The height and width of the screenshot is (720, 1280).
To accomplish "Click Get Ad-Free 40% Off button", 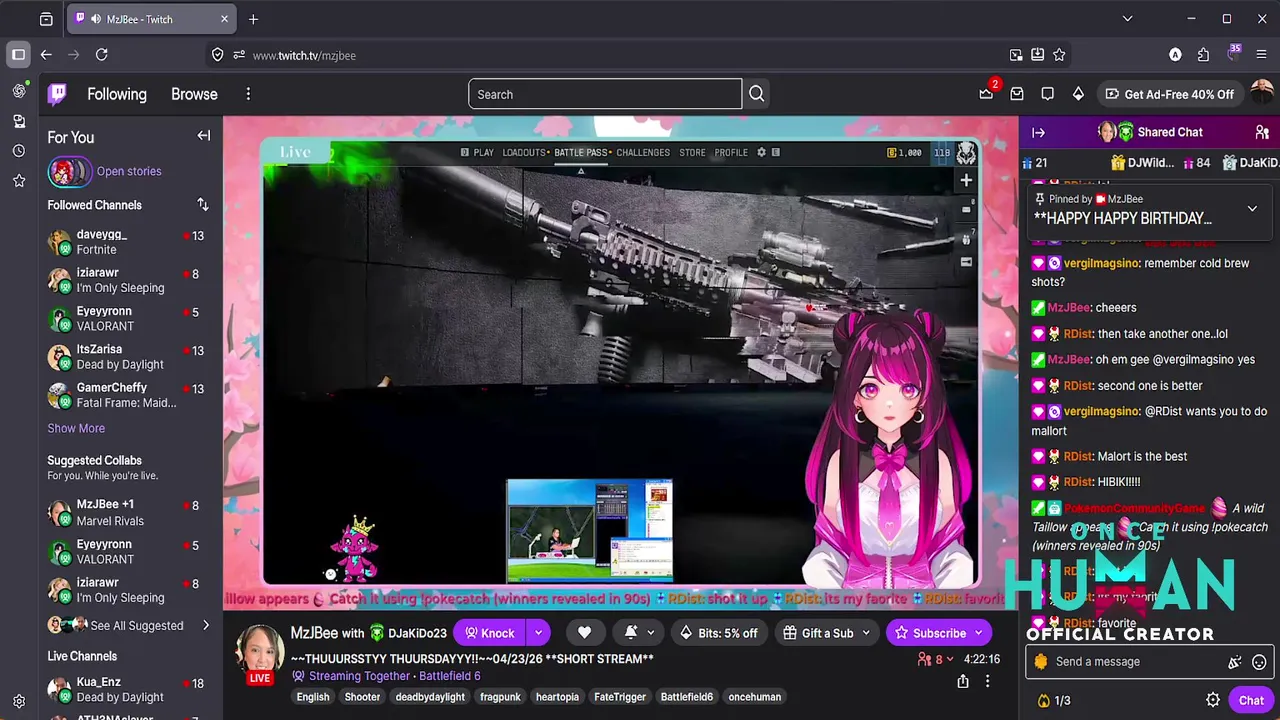I will (x=1169, y=94).
